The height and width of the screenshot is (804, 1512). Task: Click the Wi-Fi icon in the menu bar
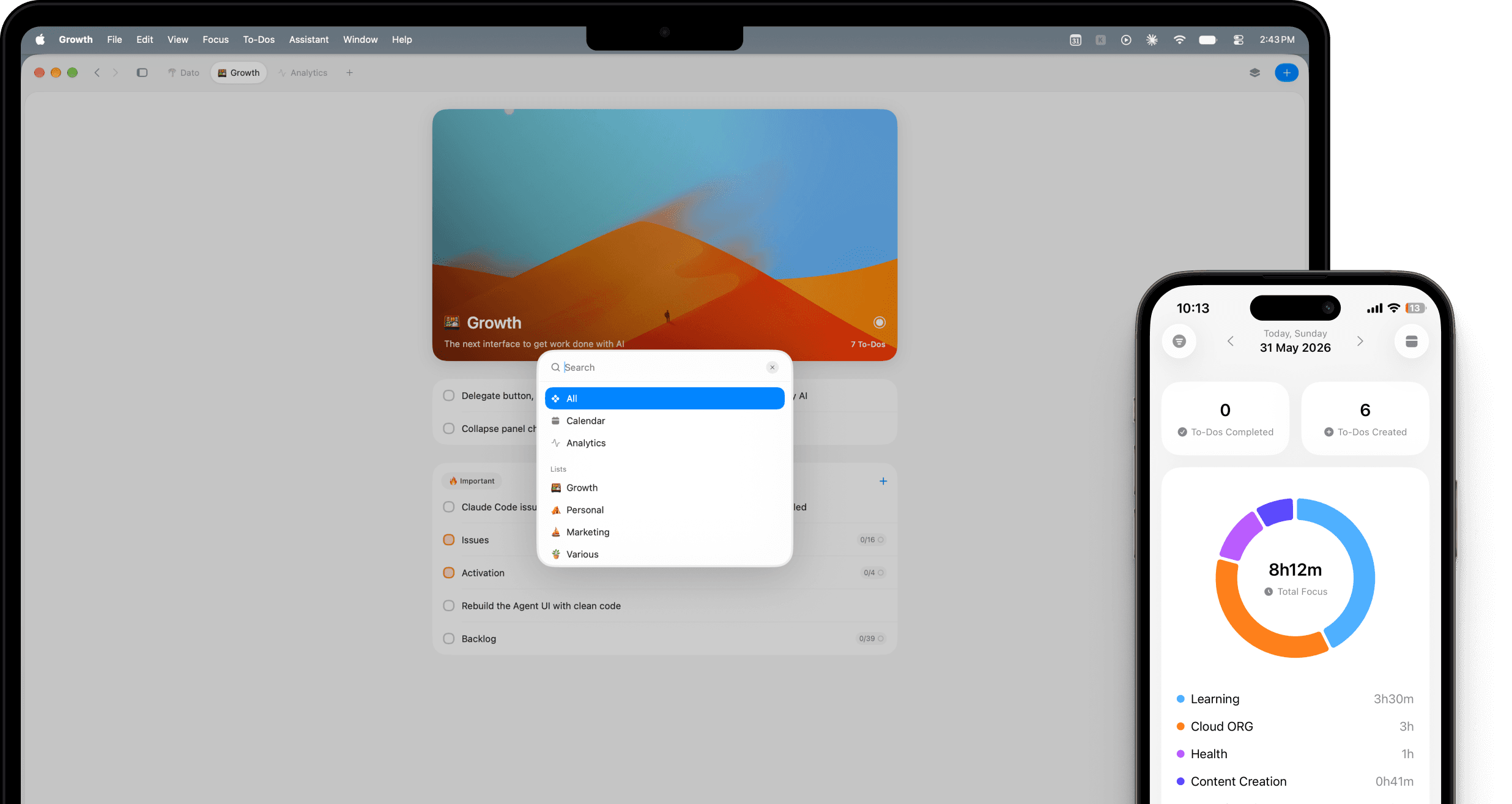1179,40
